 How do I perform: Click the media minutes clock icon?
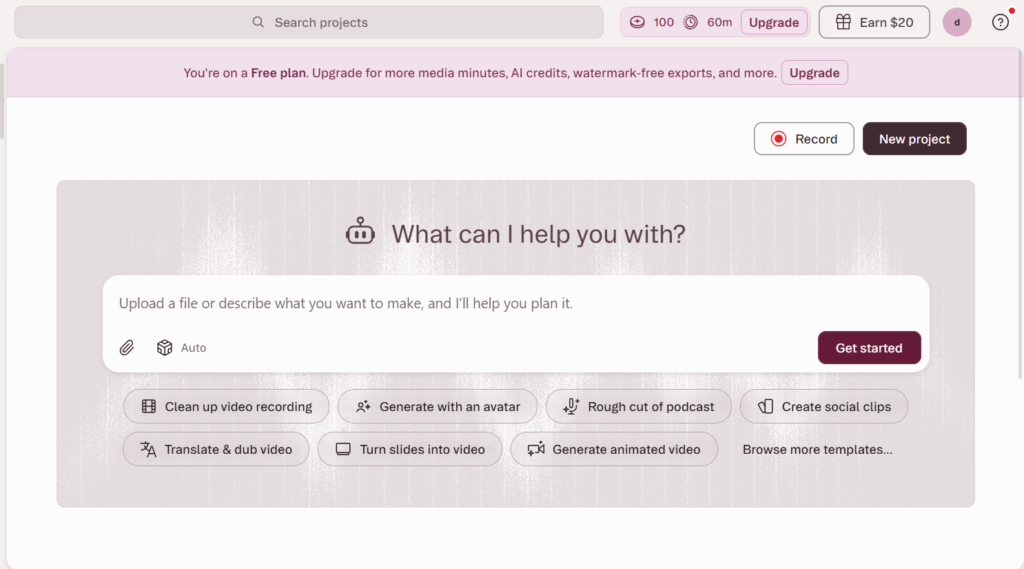click(x=691, y=22)
